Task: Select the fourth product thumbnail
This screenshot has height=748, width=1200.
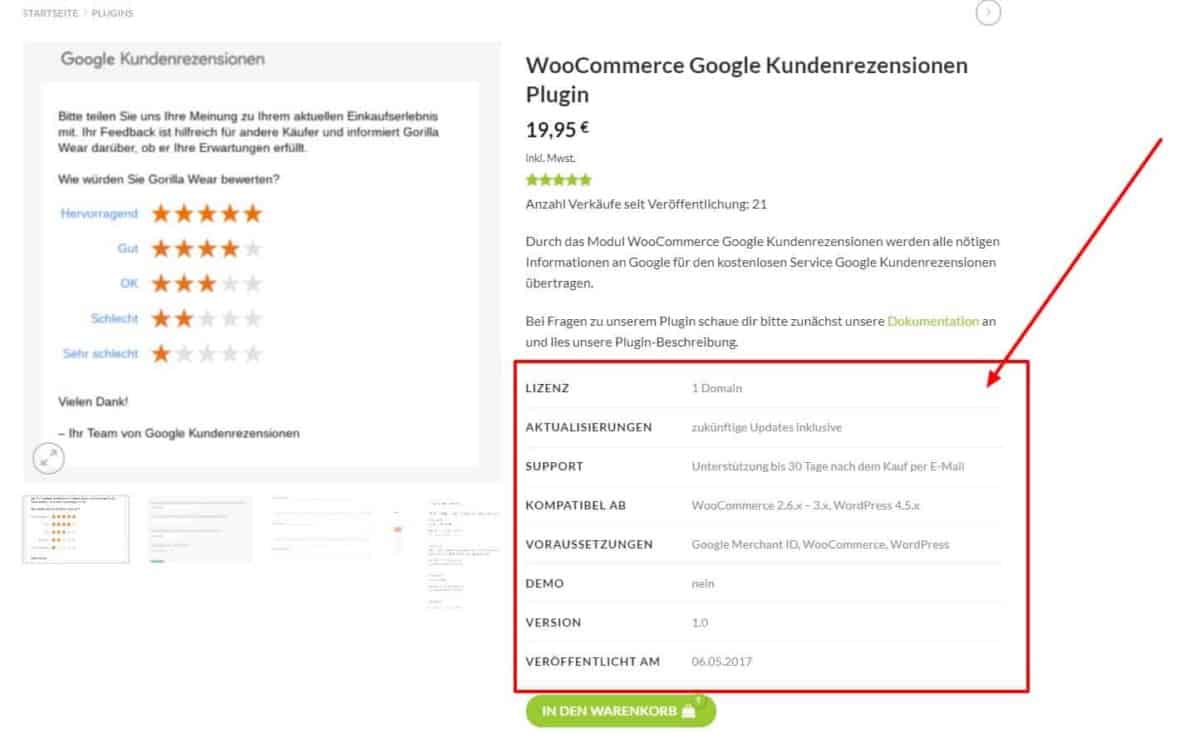Action: point(463,552)
